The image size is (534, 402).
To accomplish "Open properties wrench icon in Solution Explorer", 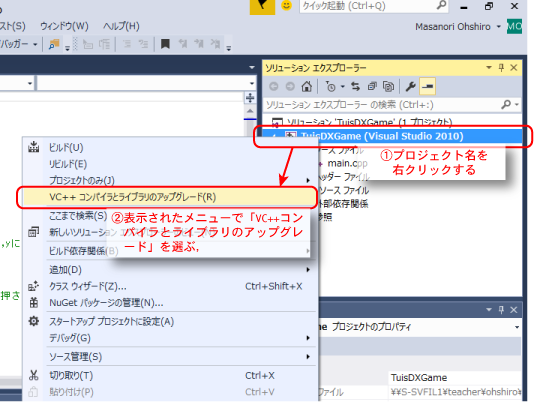I will pos(411,87).
